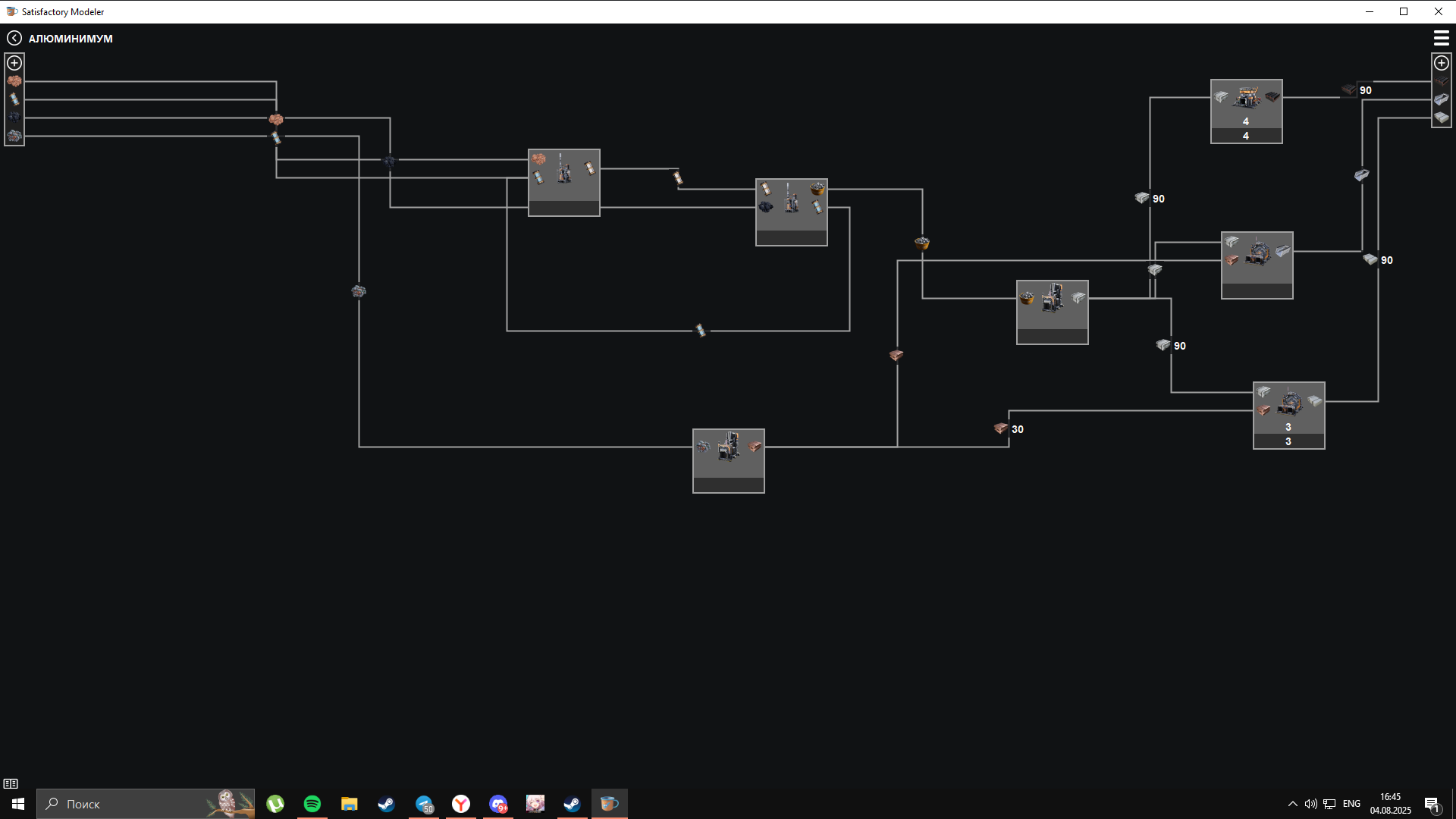Click the Поиск taskbar search box
Image resolution: width=1456 pixels, height=819 pixels.
tap(146, 804)
